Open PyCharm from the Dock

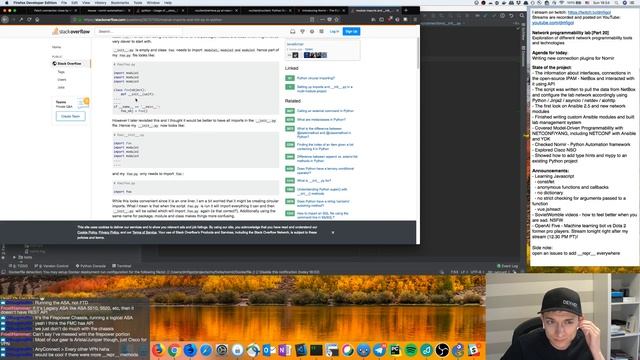point(395,350)
